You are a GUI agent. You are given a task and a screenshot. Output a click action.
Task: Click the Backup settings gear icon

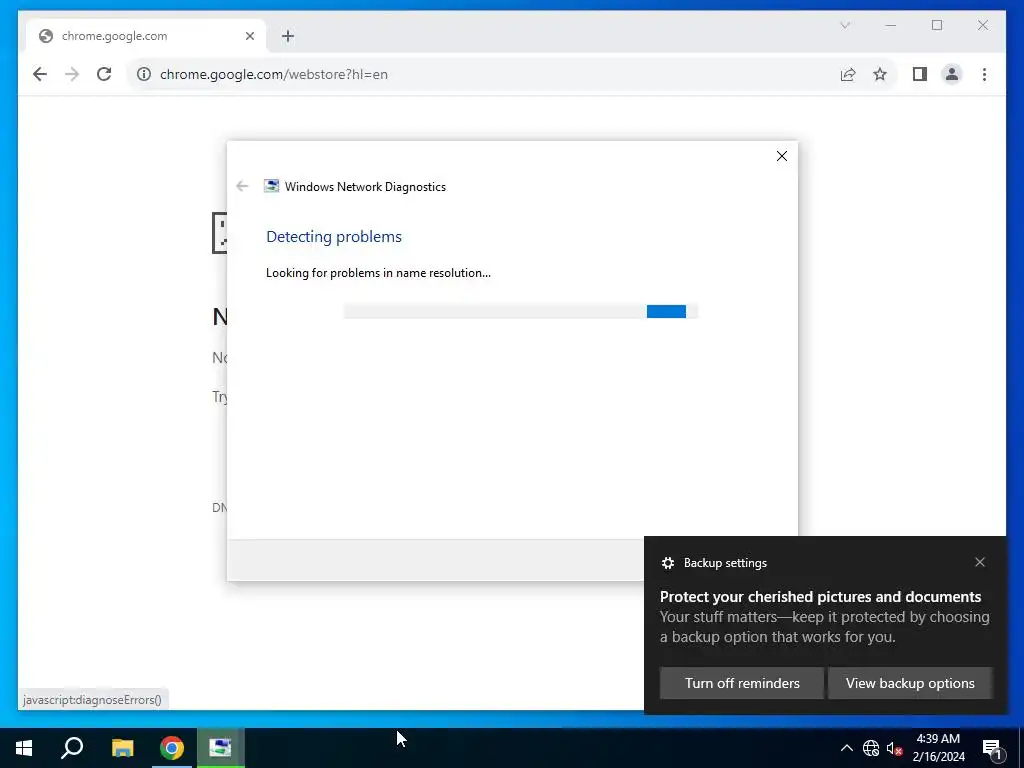tap(667, 563)
